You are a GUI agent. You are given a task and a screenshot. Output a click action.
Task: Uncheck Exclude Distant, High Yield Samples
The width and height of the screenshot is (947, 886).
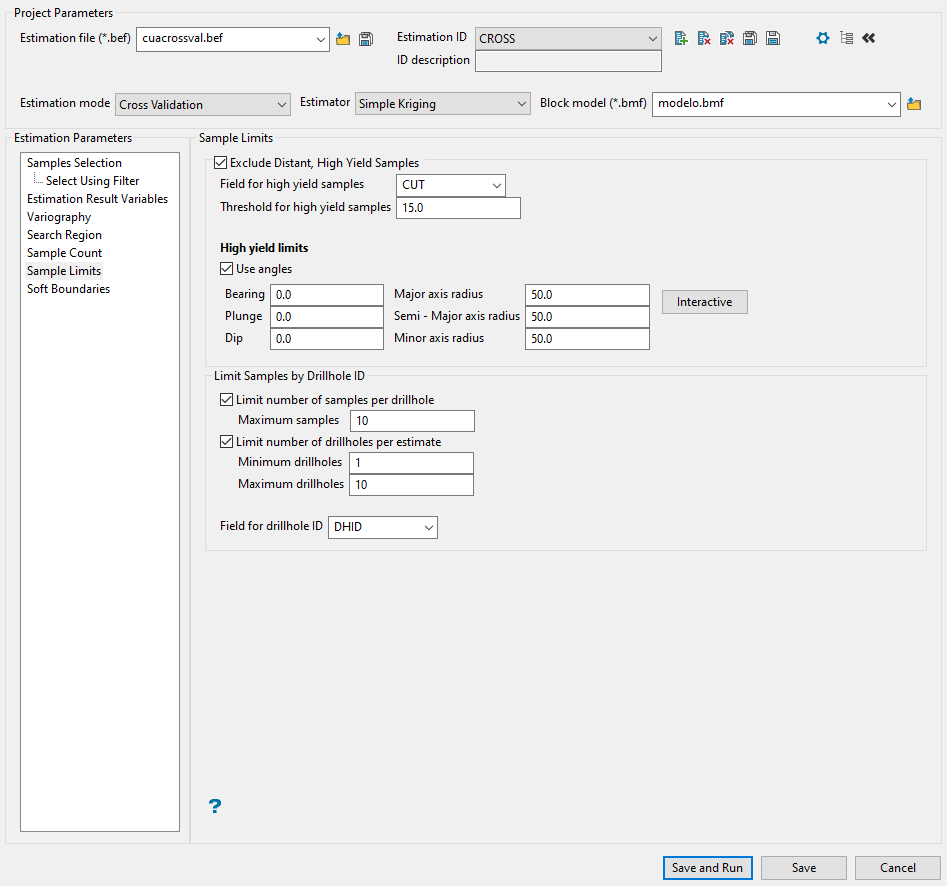coord(221,163)
